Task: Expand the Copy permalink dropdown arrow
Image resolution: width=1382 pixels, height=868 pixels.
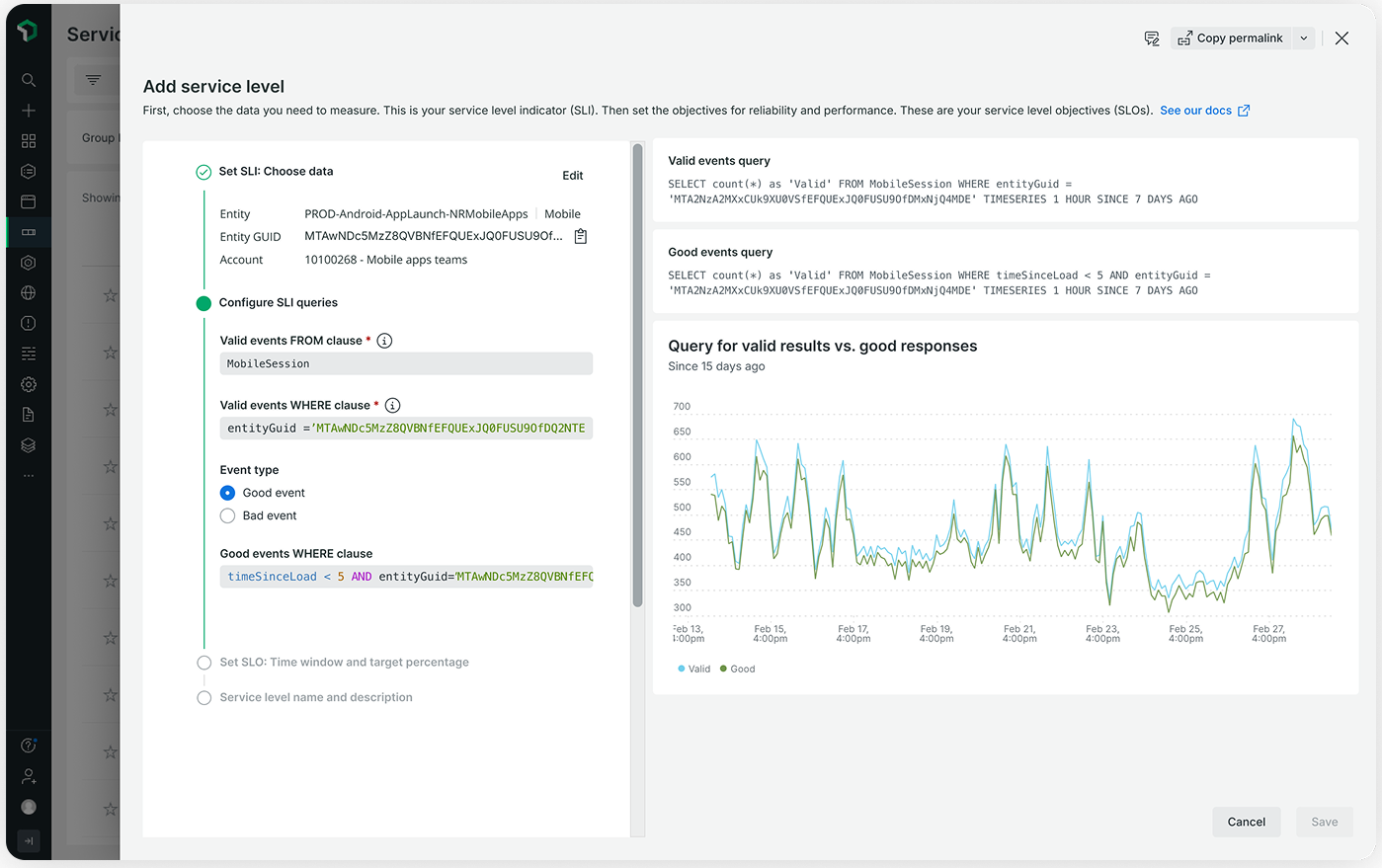Action: 1304,39
